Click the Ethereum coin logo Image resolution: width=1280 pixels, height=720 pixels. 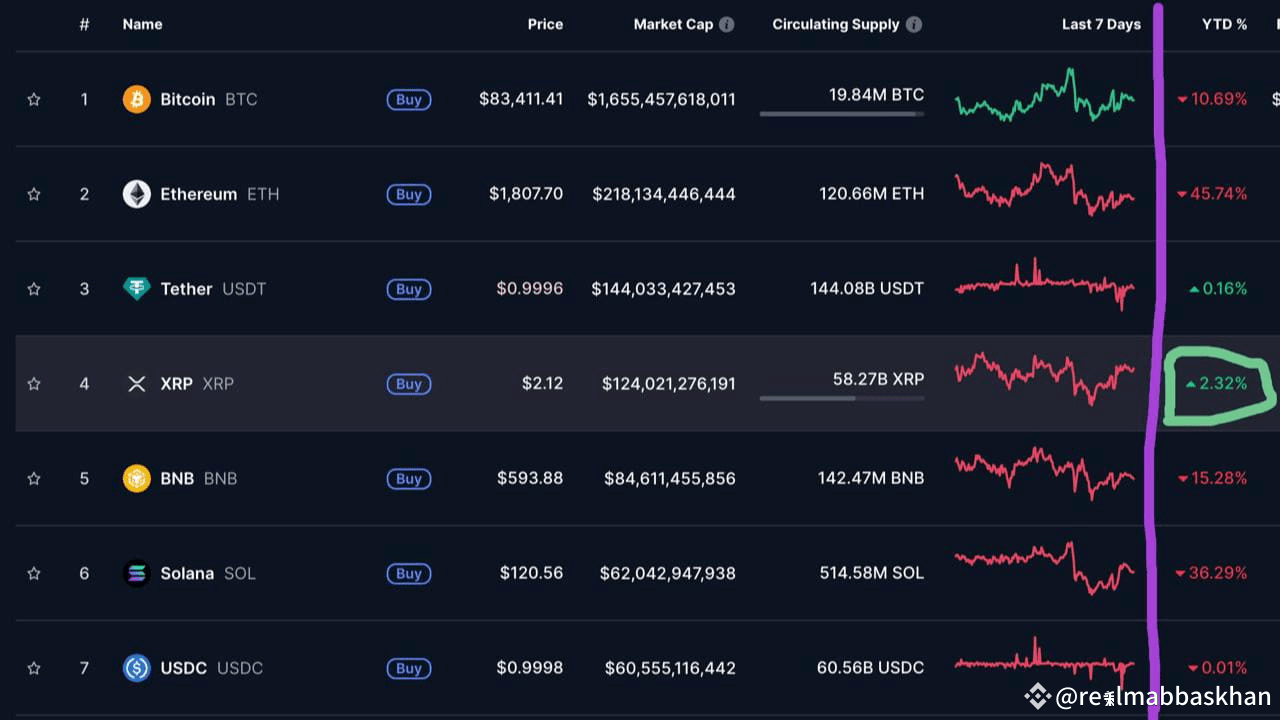tap(136, 194)
